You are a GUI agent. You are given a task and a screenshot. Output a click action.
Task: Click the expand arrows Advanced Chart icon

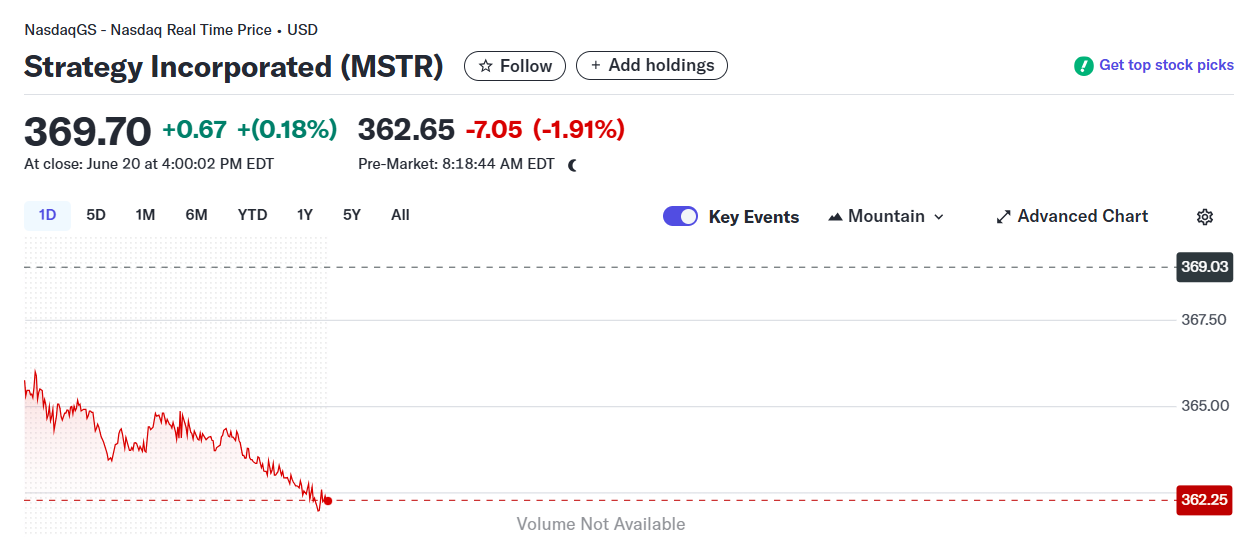(1003, 217)
